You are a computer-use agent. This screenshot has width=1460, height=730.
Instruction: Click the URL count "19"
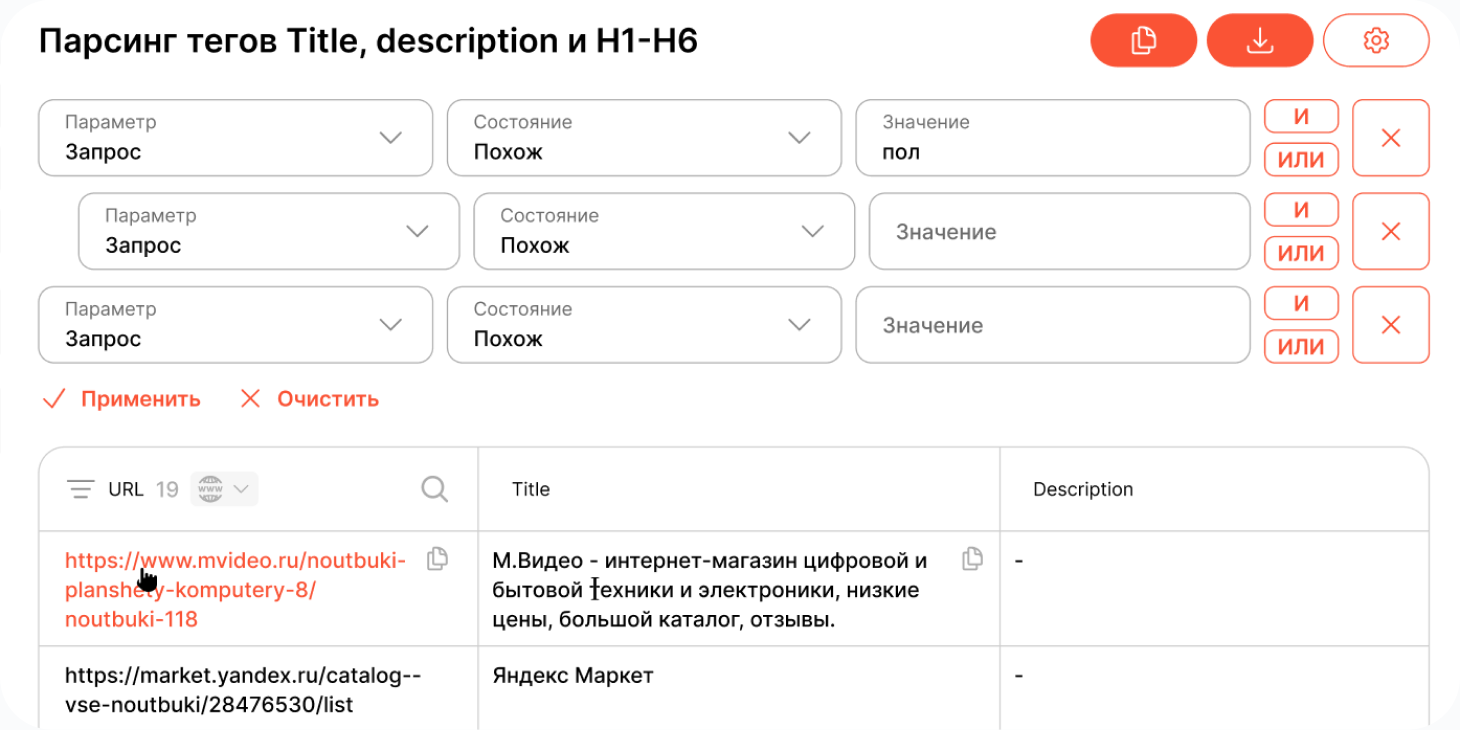(x=167, y=489)
